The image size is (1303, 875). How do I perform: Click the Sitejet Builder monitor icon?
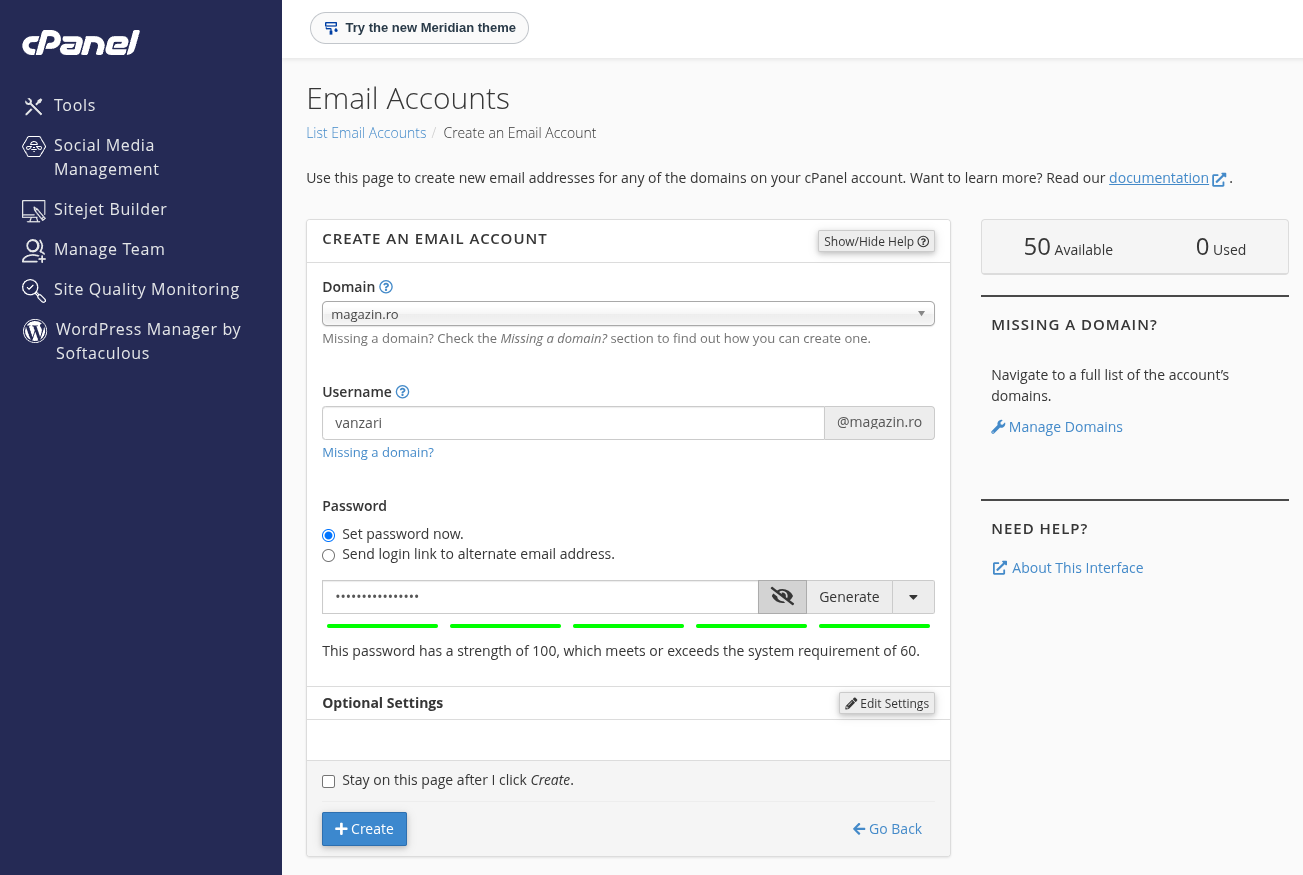click(34, 210)
